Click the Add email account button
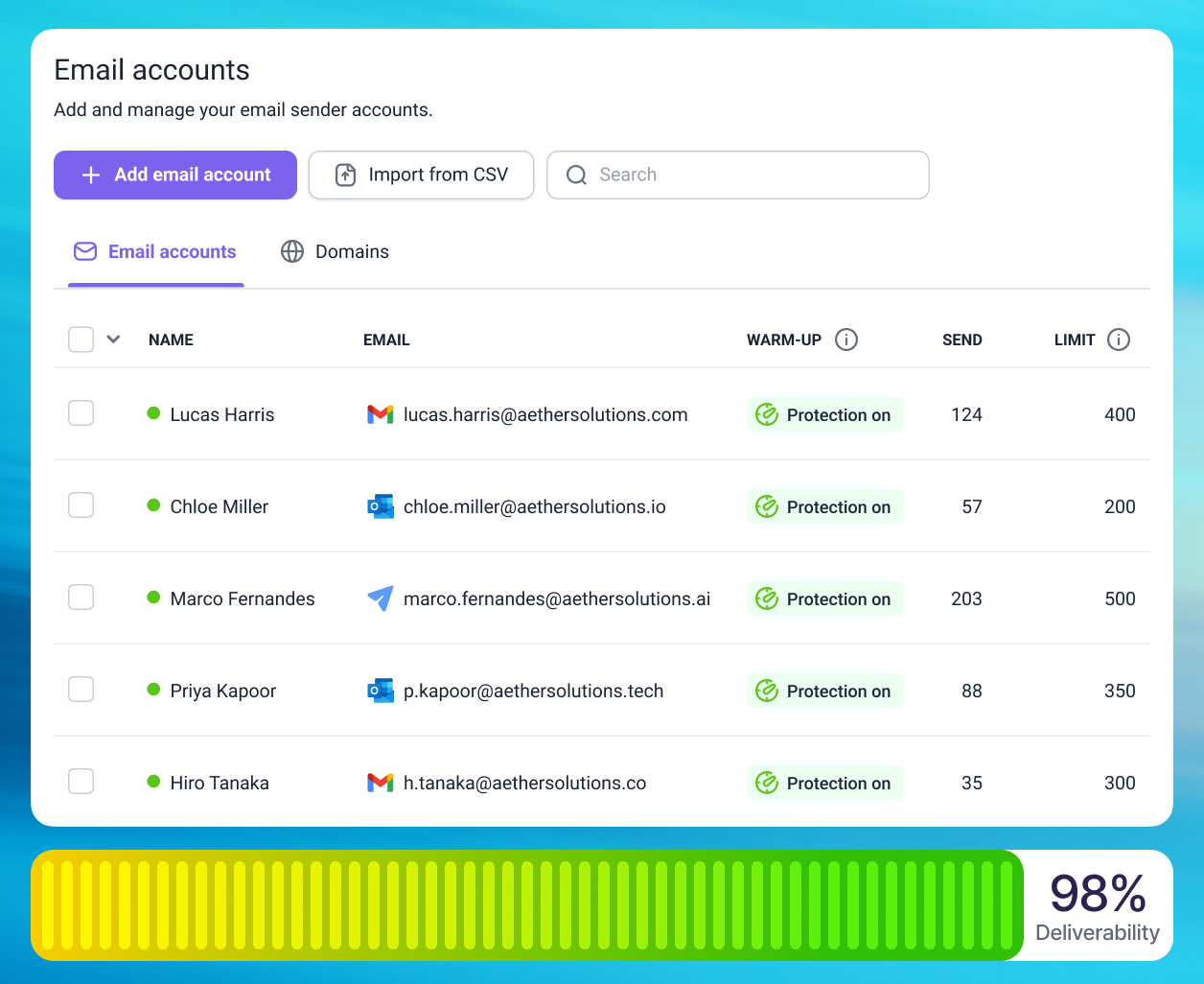Screen dimensions: 1204x984 tap(174, 175)
